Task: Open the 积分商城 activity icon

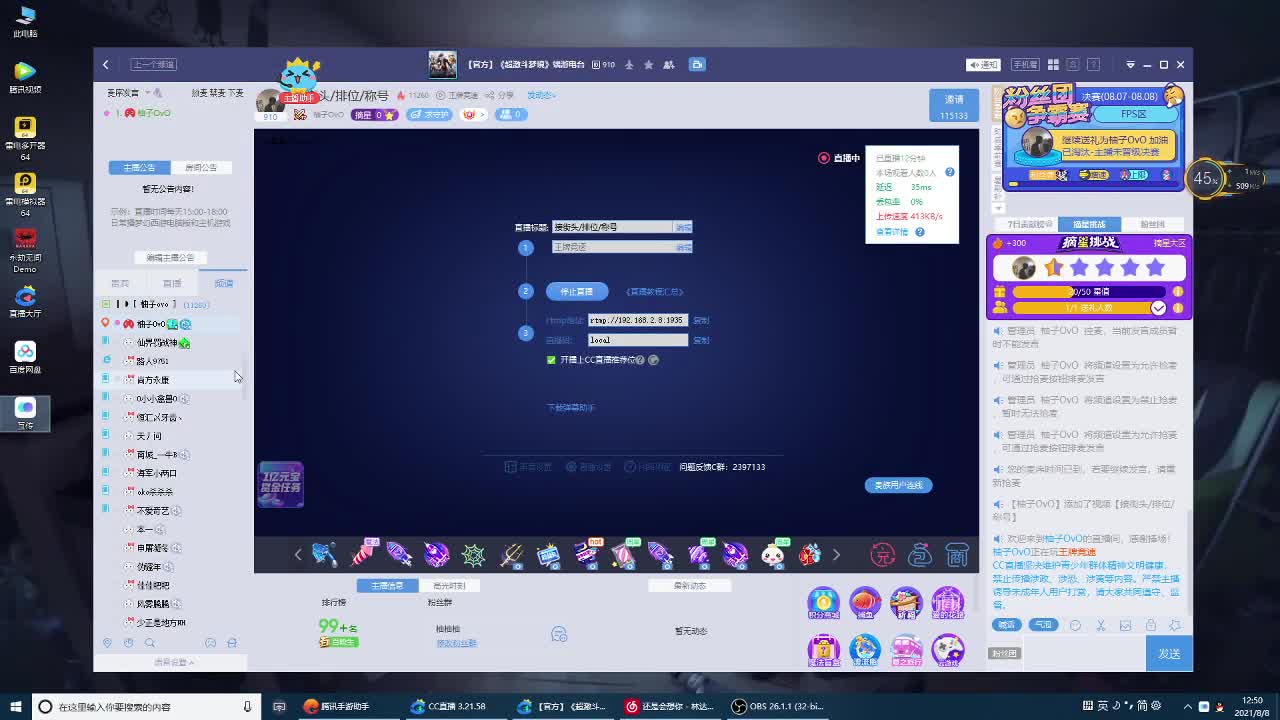Action: coord(824,602)
